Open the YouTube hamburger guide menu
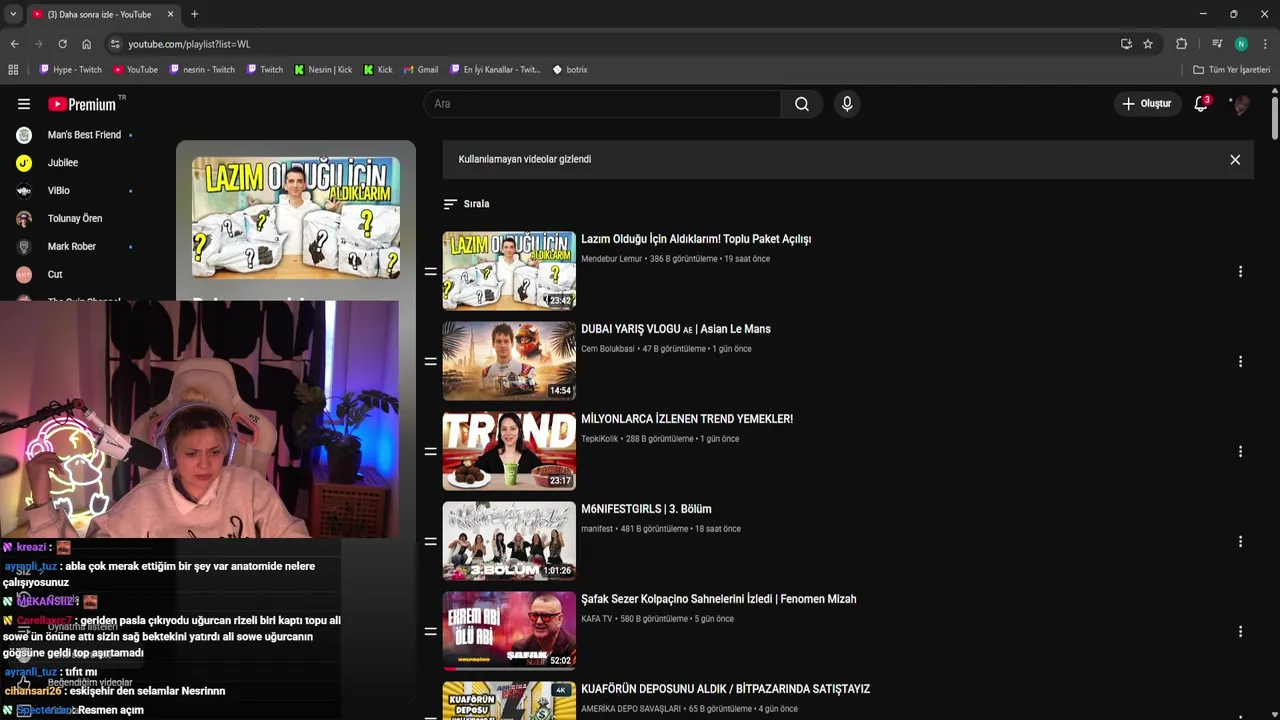Image resolution: width=1280 pixels, height=720 pixels. click(24, 104)
